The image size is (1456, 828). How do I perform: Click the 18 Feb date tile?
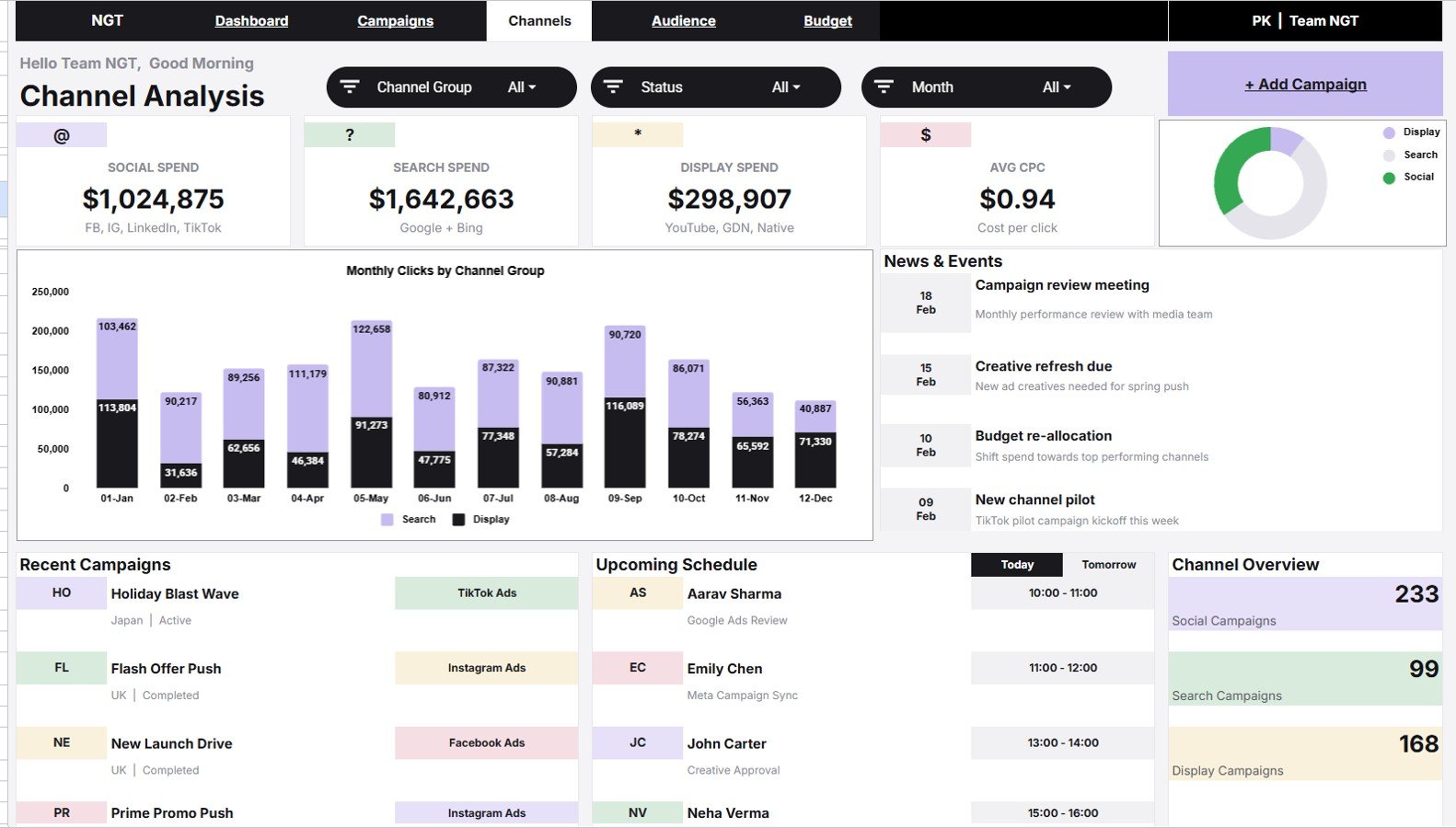coord(926,303)
